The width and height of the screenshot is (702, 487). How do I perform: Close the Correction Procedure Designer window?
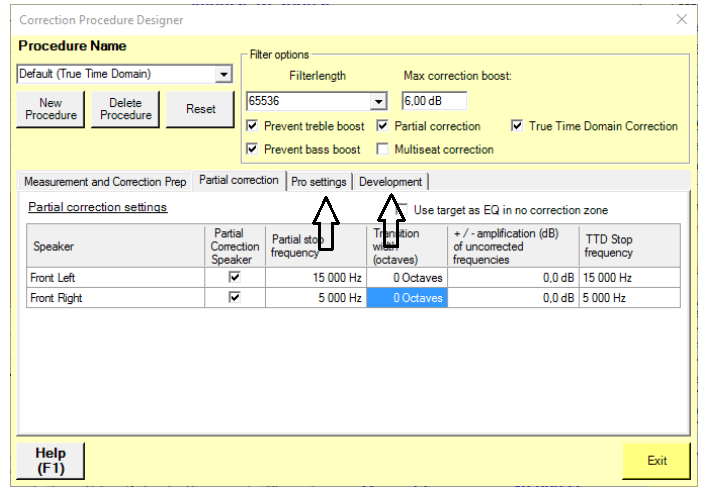coord(682,19)
